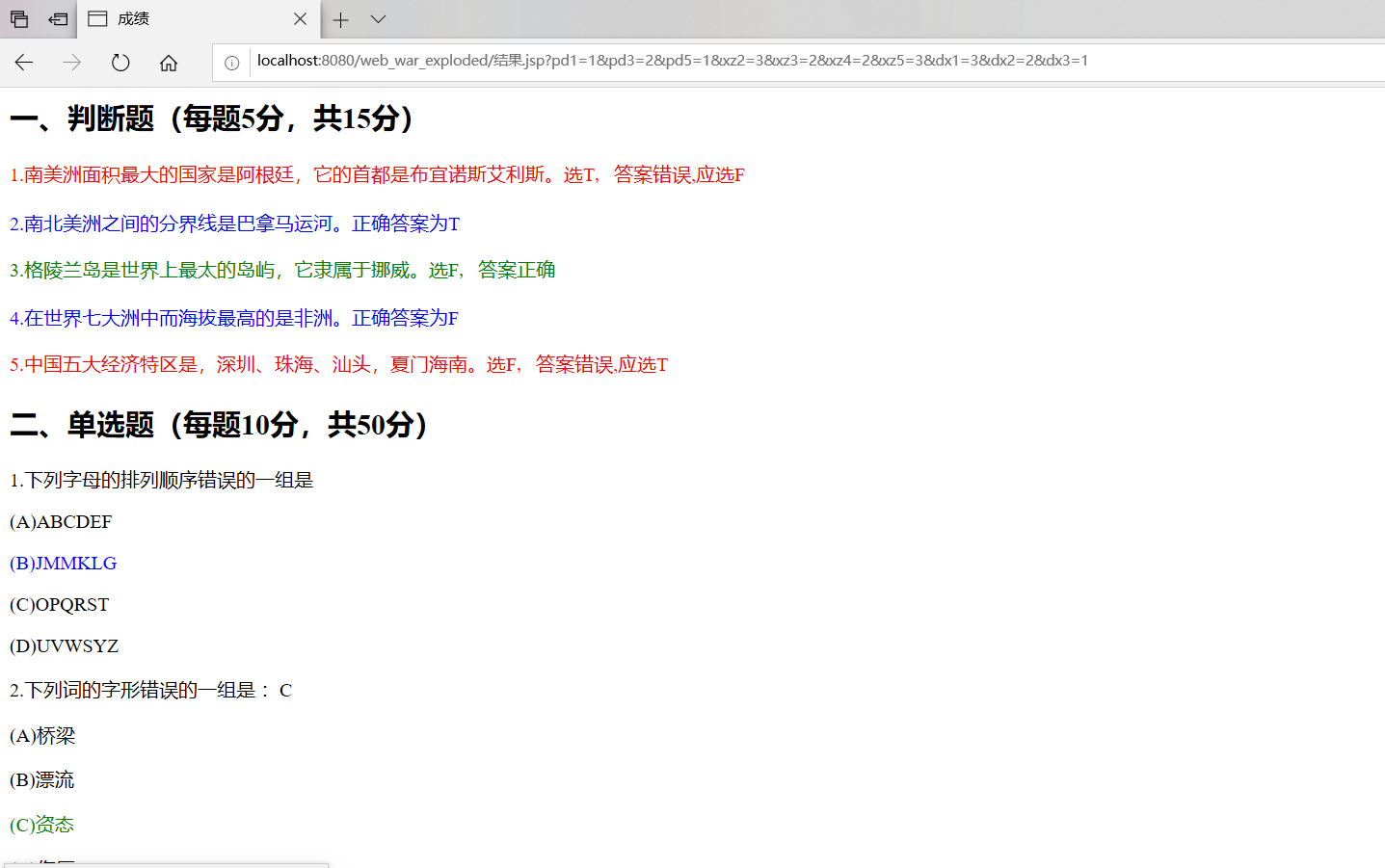The width and height of the screenshot is (1385, 868).
Task: Open a new tab with plus icon
Action: pyautogui.click(x=340, y=19)
